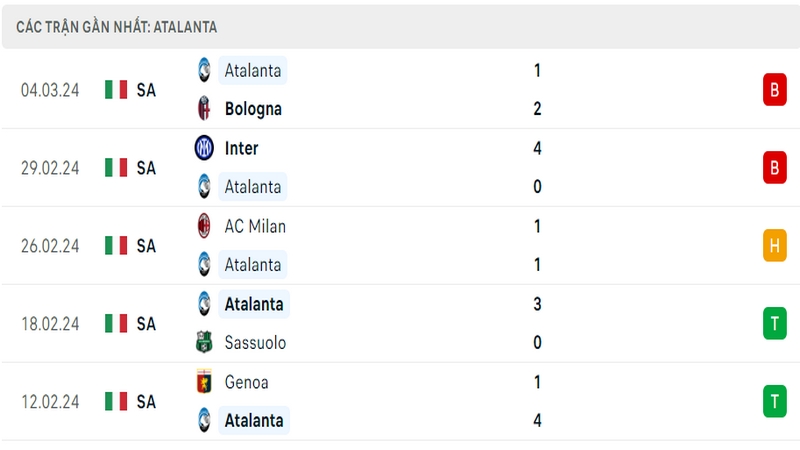Click the SA league label on 18.02.24
Image resolution: width=800 pixels, height=450 pixels.
[146, 323]
